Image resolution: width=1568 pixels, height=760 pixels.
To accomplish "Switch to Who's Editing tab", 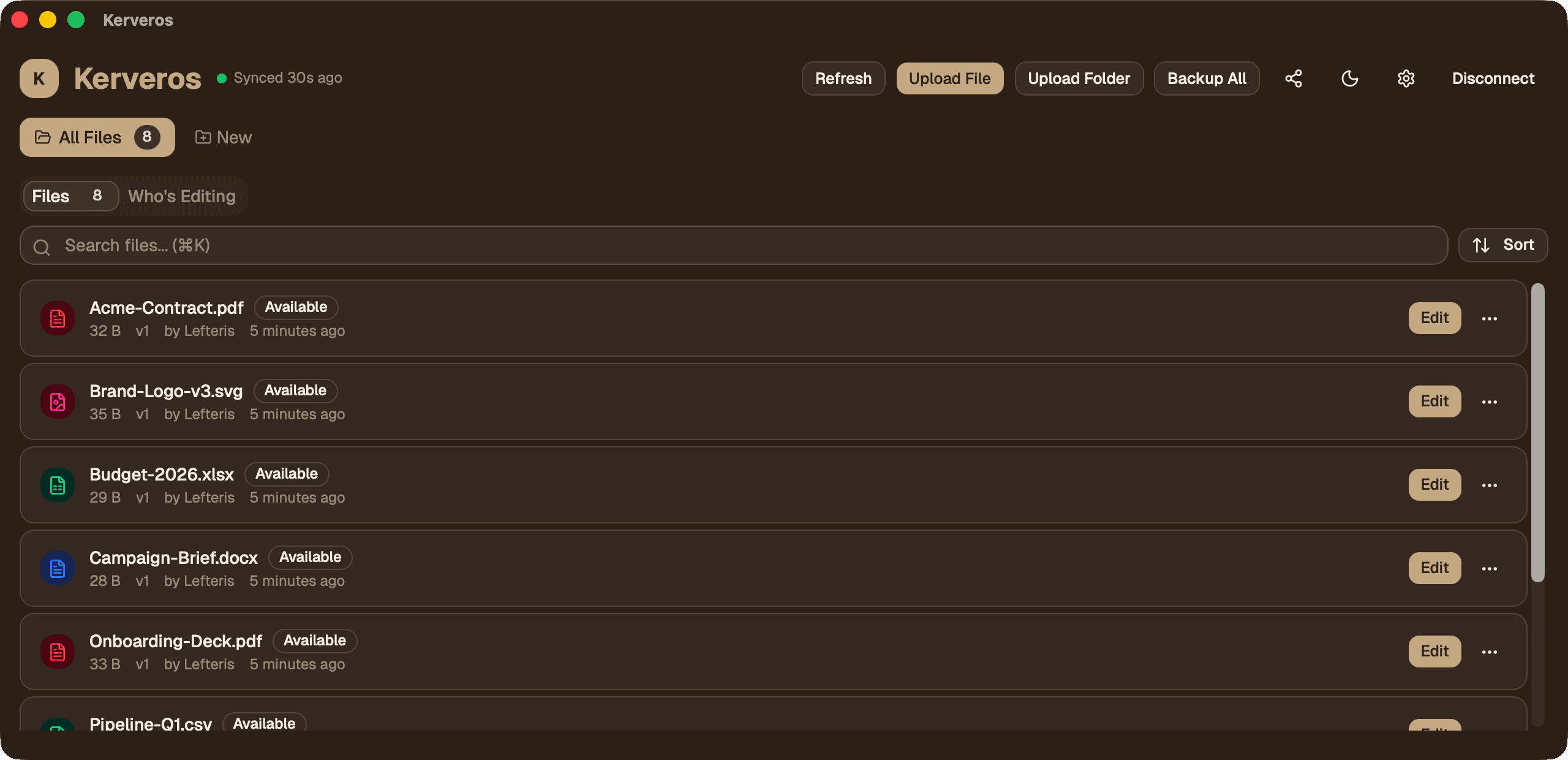I will pyautogui.click(x=182, y=196).
